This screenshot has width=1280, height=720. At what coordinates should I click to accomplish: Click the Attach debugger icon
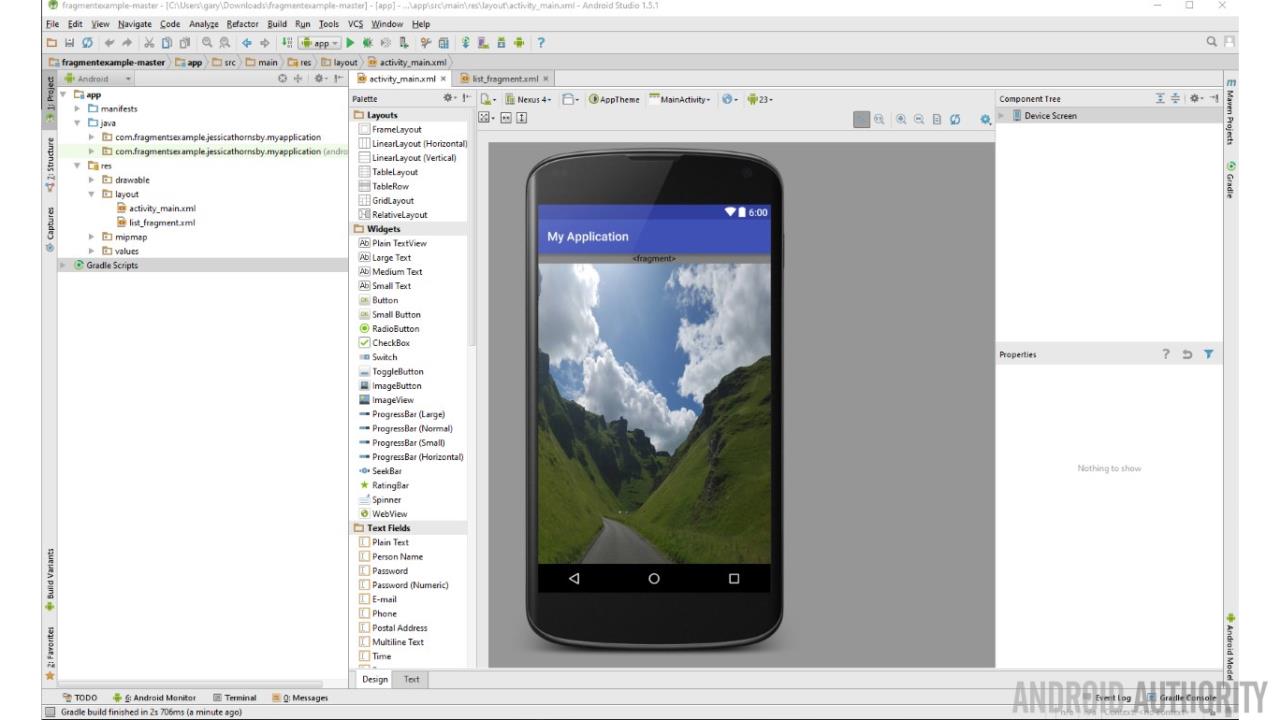[404, 43]
